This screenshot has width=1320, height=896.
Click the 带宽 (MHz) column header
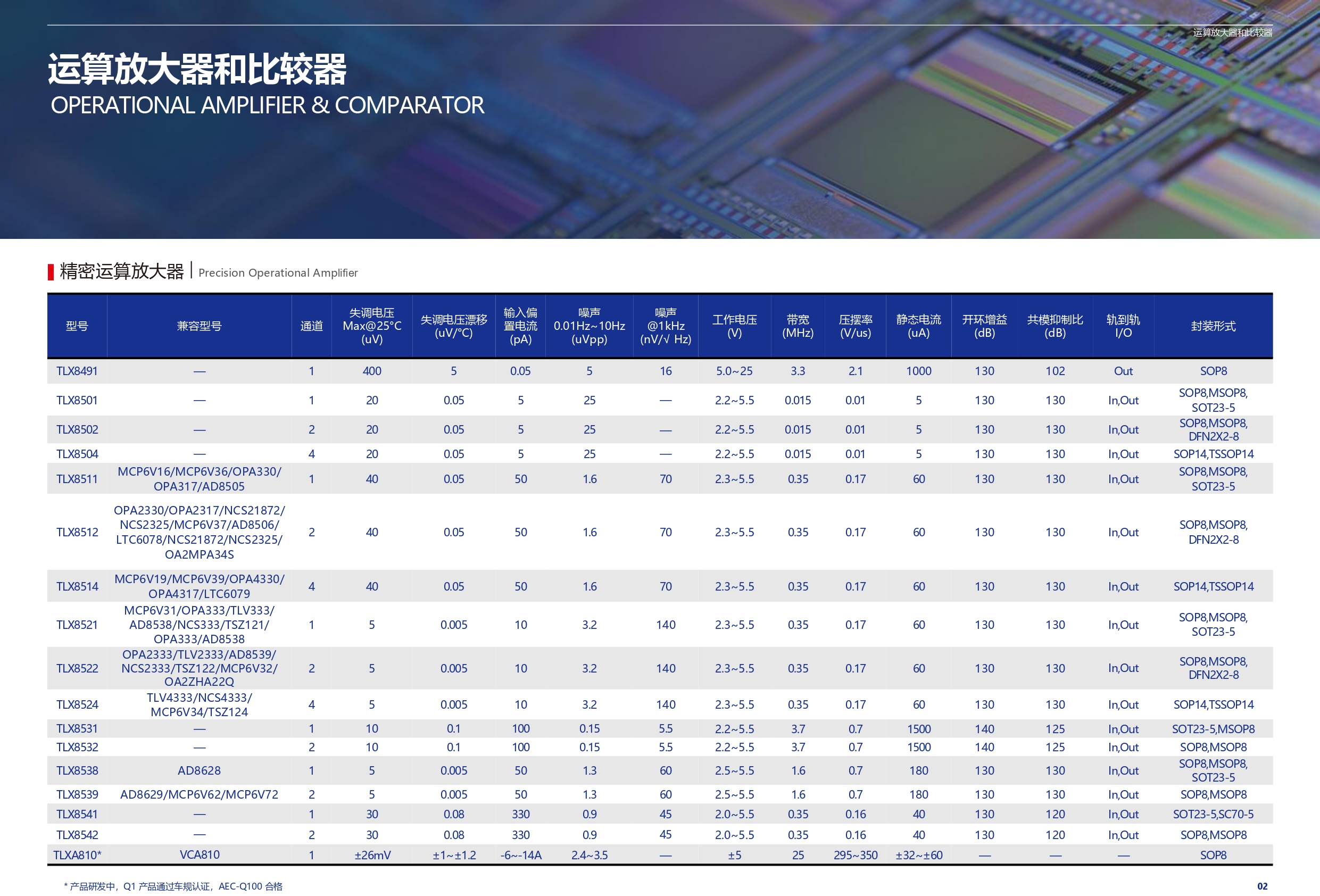(x=798, y=326)
